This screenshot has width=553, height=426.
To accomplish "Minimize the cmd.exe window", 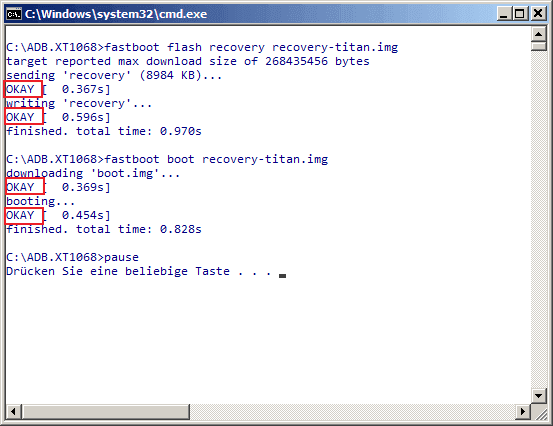I will pyautogui.click(x=503, y=14).
